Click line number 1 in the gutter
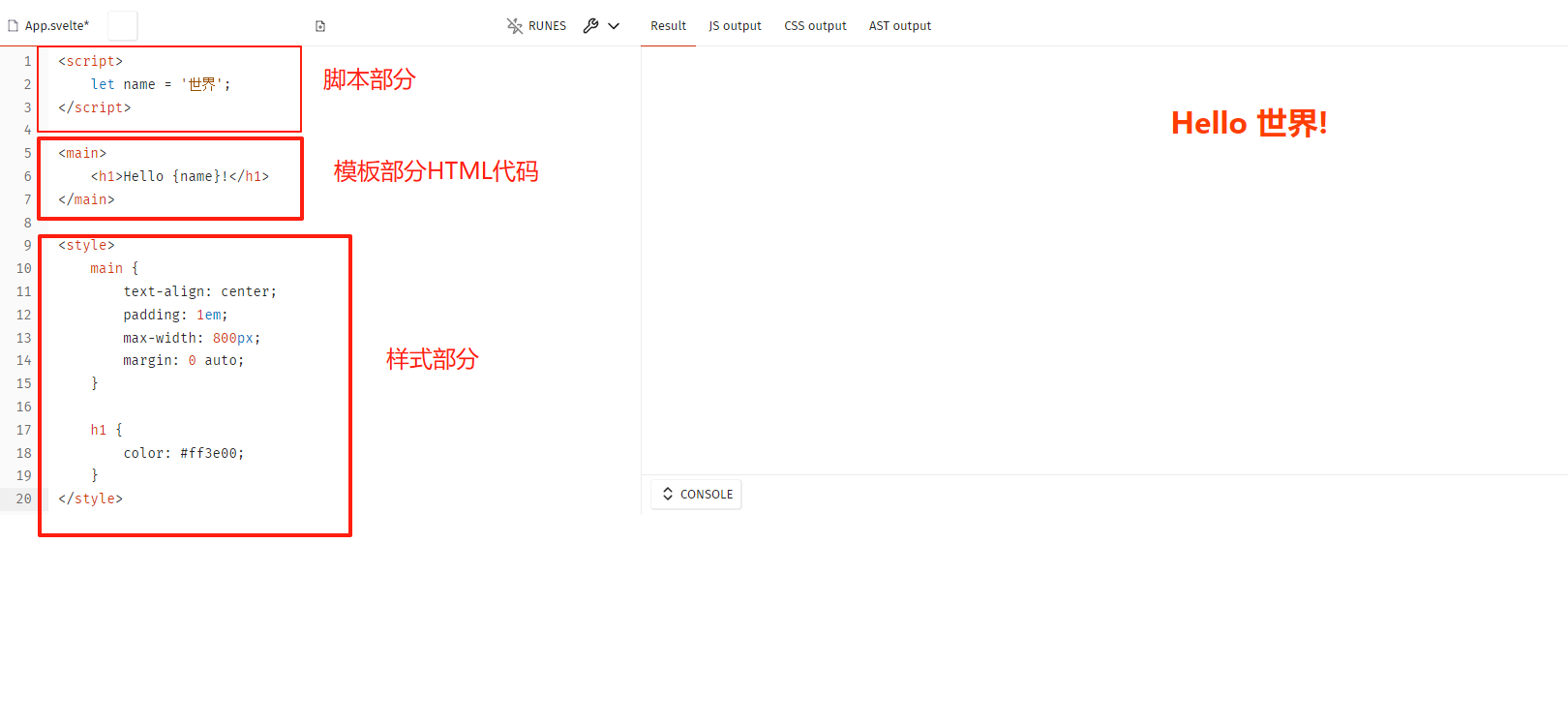Viewport: 1568px width, 725px height. 27,61
